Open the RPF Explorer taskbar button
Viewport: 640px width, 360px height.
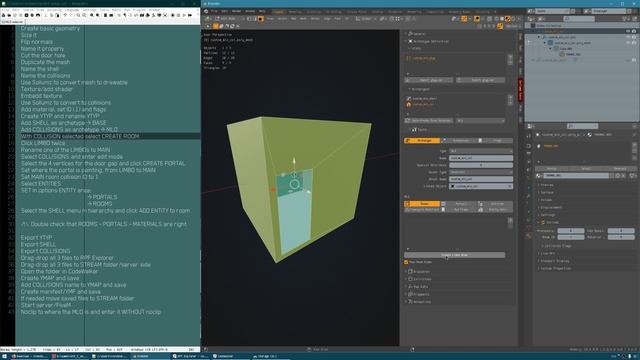tap(190, 356)
